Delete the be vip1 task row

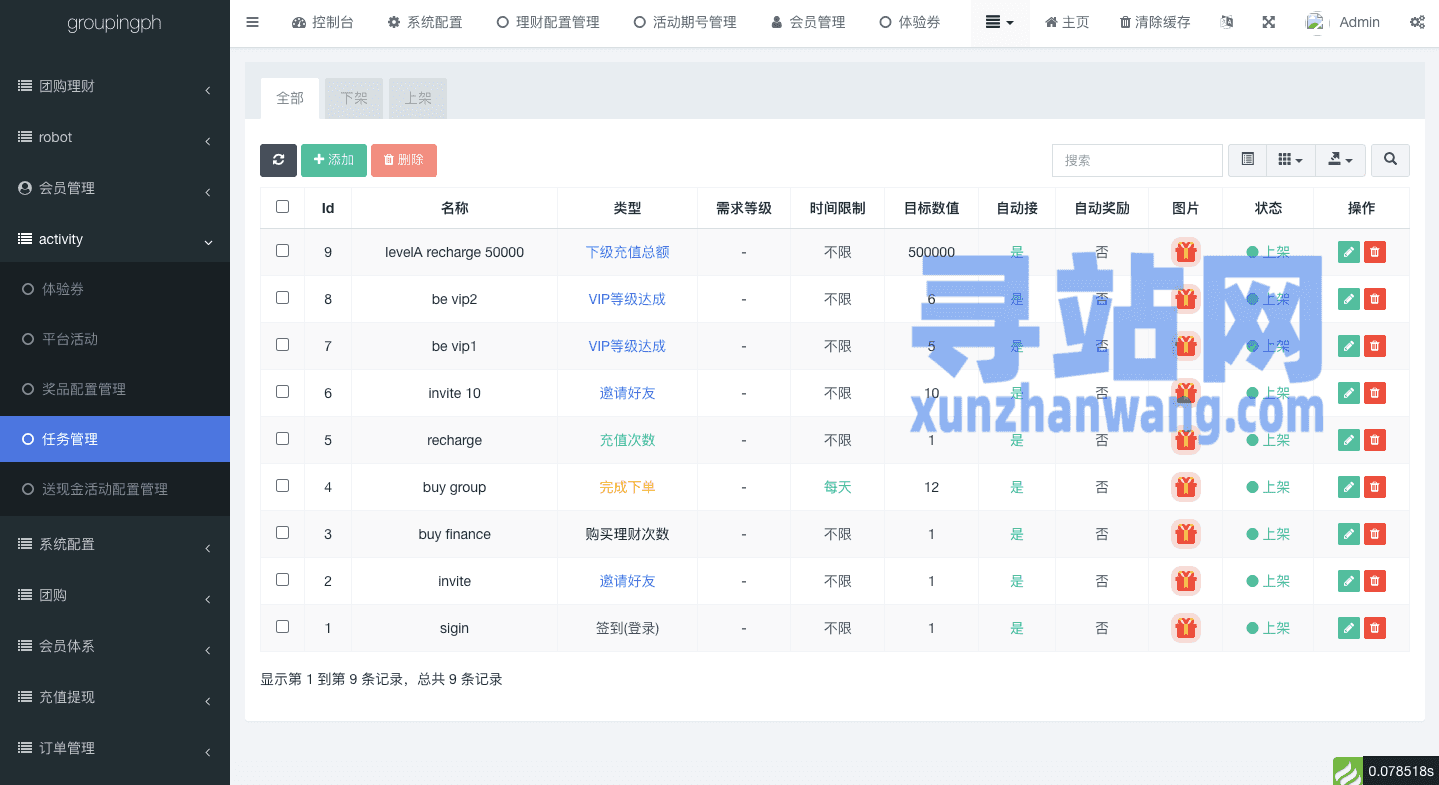[1375, 346]
